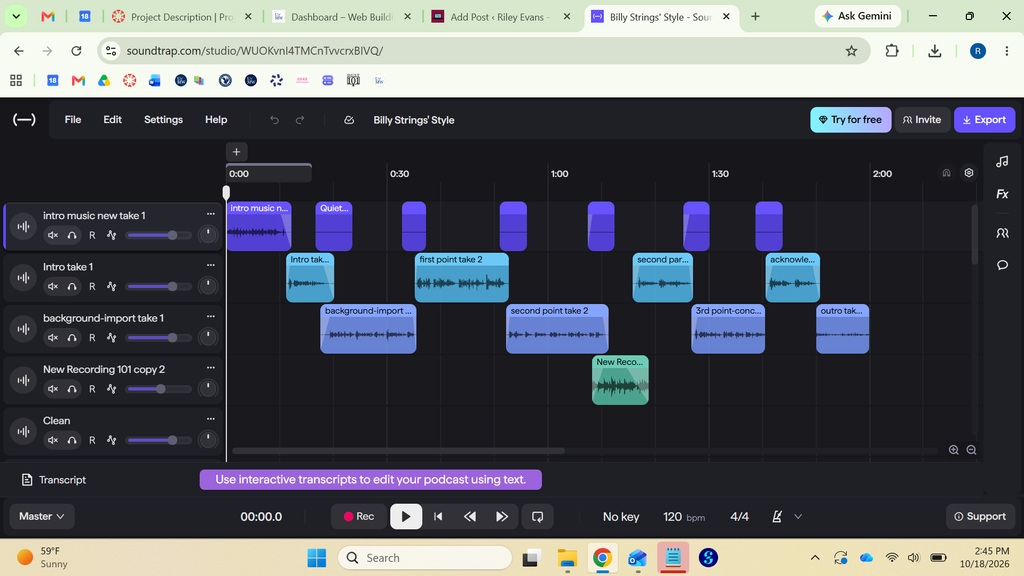Start recording with Rec button
The width and height of the screenshot is (1024, 576).
[359, 517]
